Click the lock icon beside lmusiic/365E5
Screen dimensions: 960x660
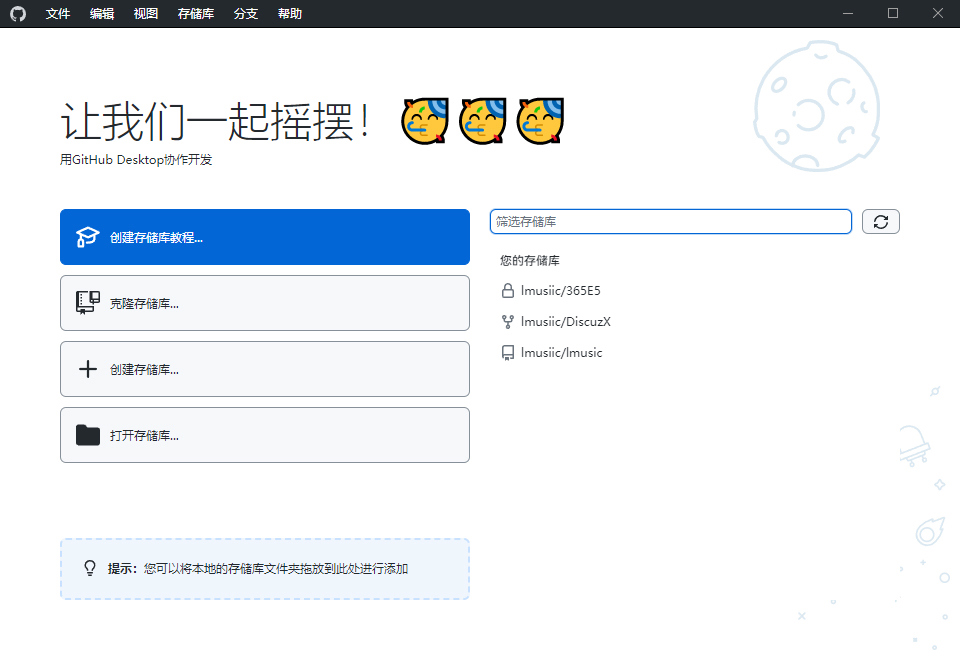[x=508, y=291]
